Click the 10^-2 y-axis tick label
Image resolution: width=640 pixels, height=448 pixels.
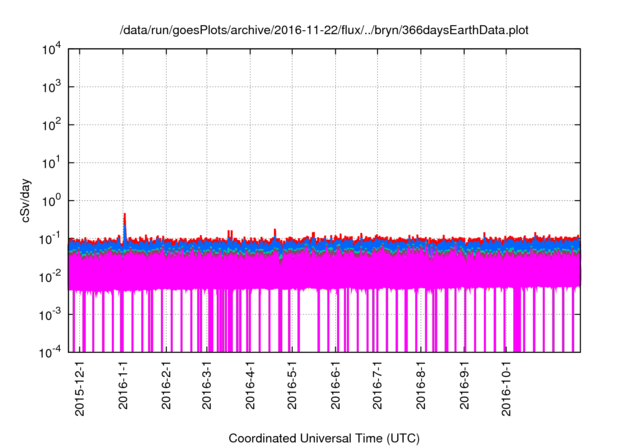[x=50, y=276]
